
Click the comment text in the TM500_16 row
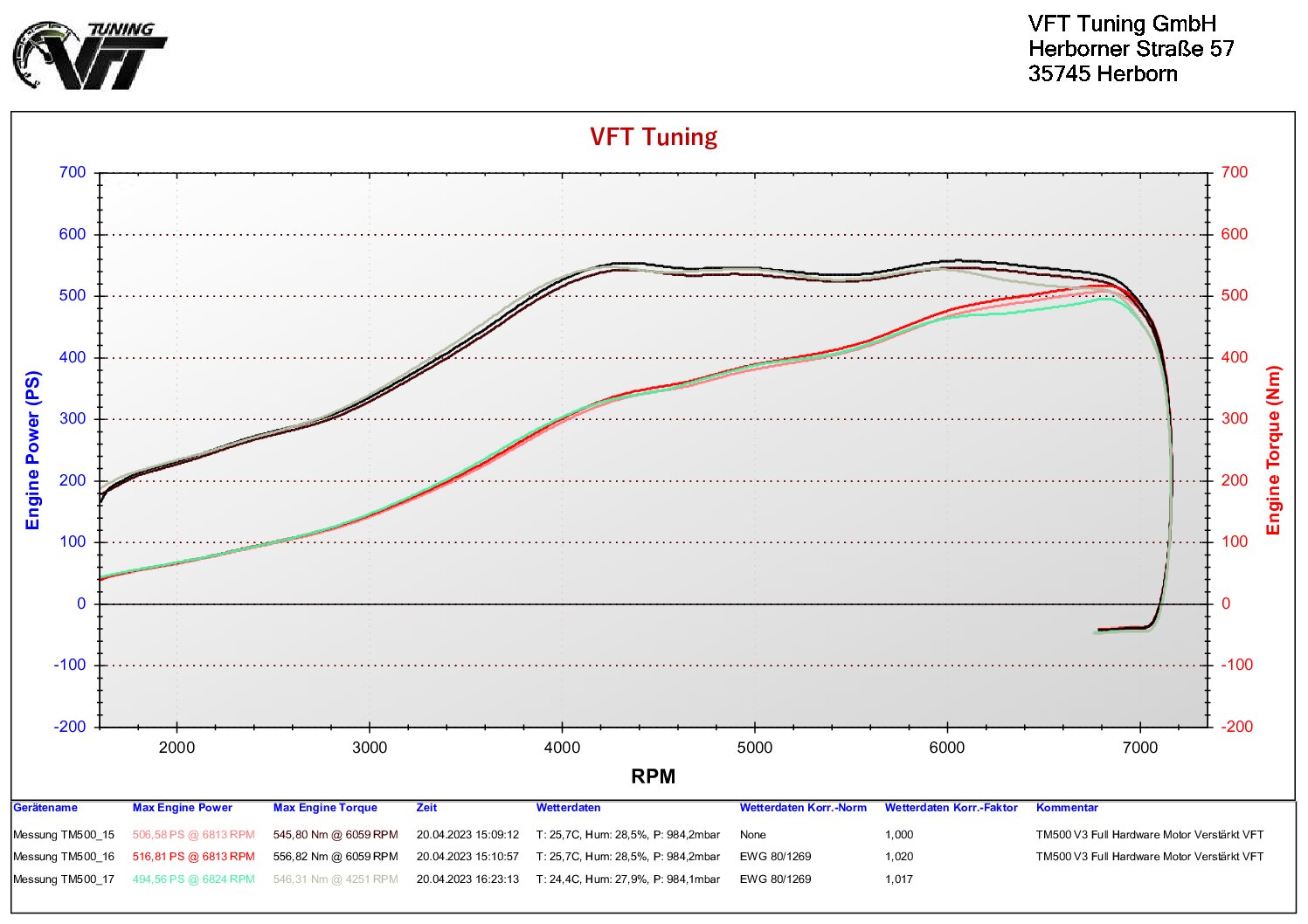(1150, 857)
